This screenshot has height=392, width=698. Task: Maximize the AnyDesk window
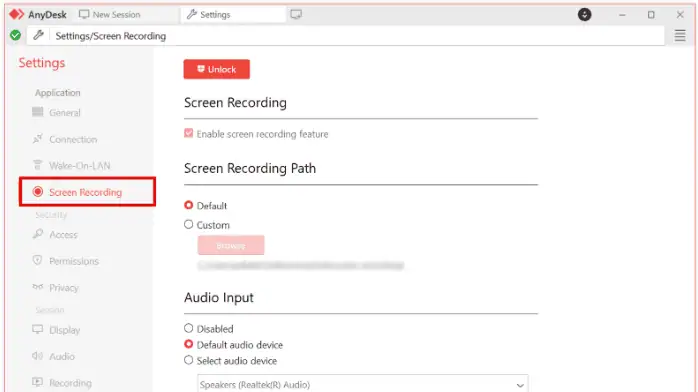[651, 15]
